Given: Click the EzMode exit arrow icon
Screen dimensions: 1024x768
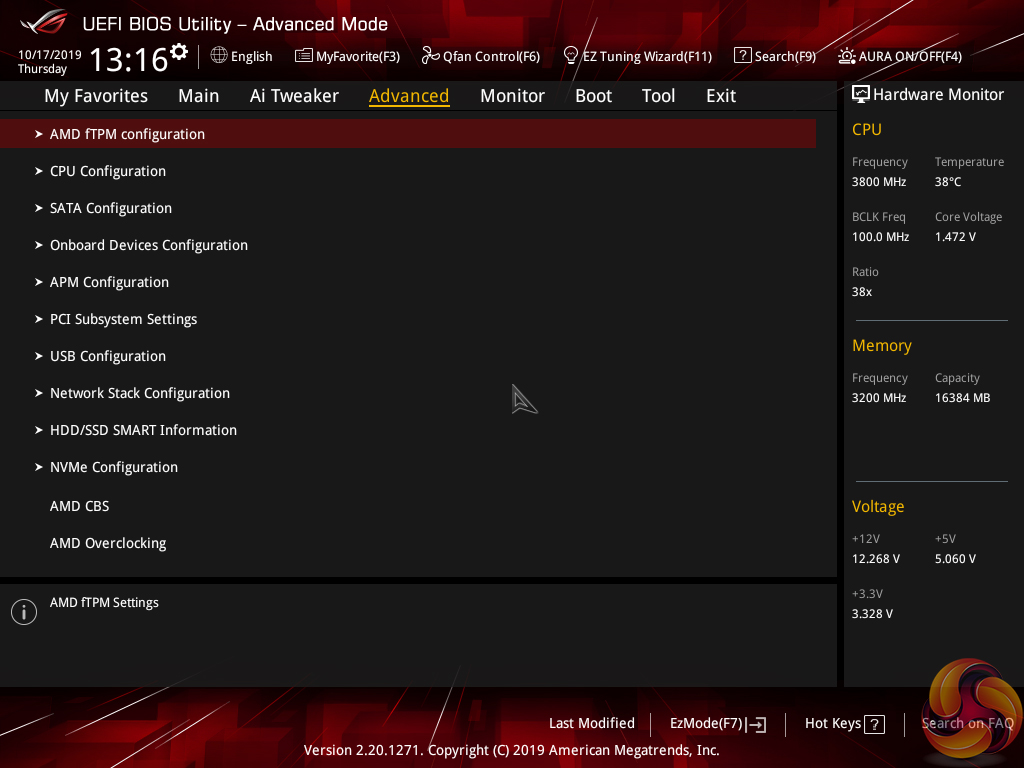Looking at the screenshot, I should click(756, 724).
